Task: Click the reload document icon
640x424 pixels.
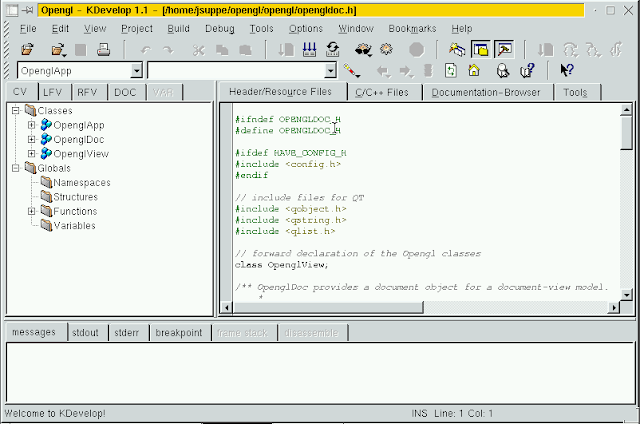Action: coord(451,71)
